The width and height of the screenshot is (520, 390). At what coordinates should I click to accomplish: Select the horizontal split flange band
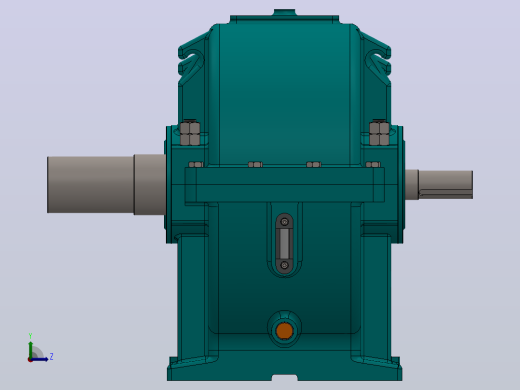pos(284,185)
